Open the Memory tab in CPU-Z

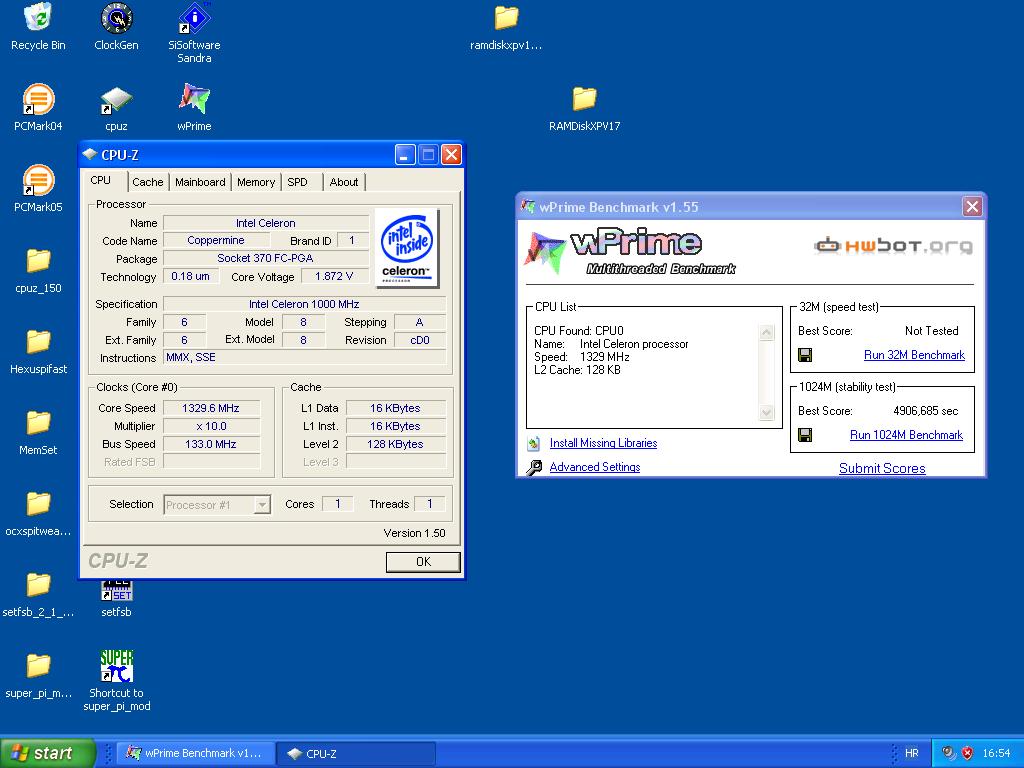point(256,182)
